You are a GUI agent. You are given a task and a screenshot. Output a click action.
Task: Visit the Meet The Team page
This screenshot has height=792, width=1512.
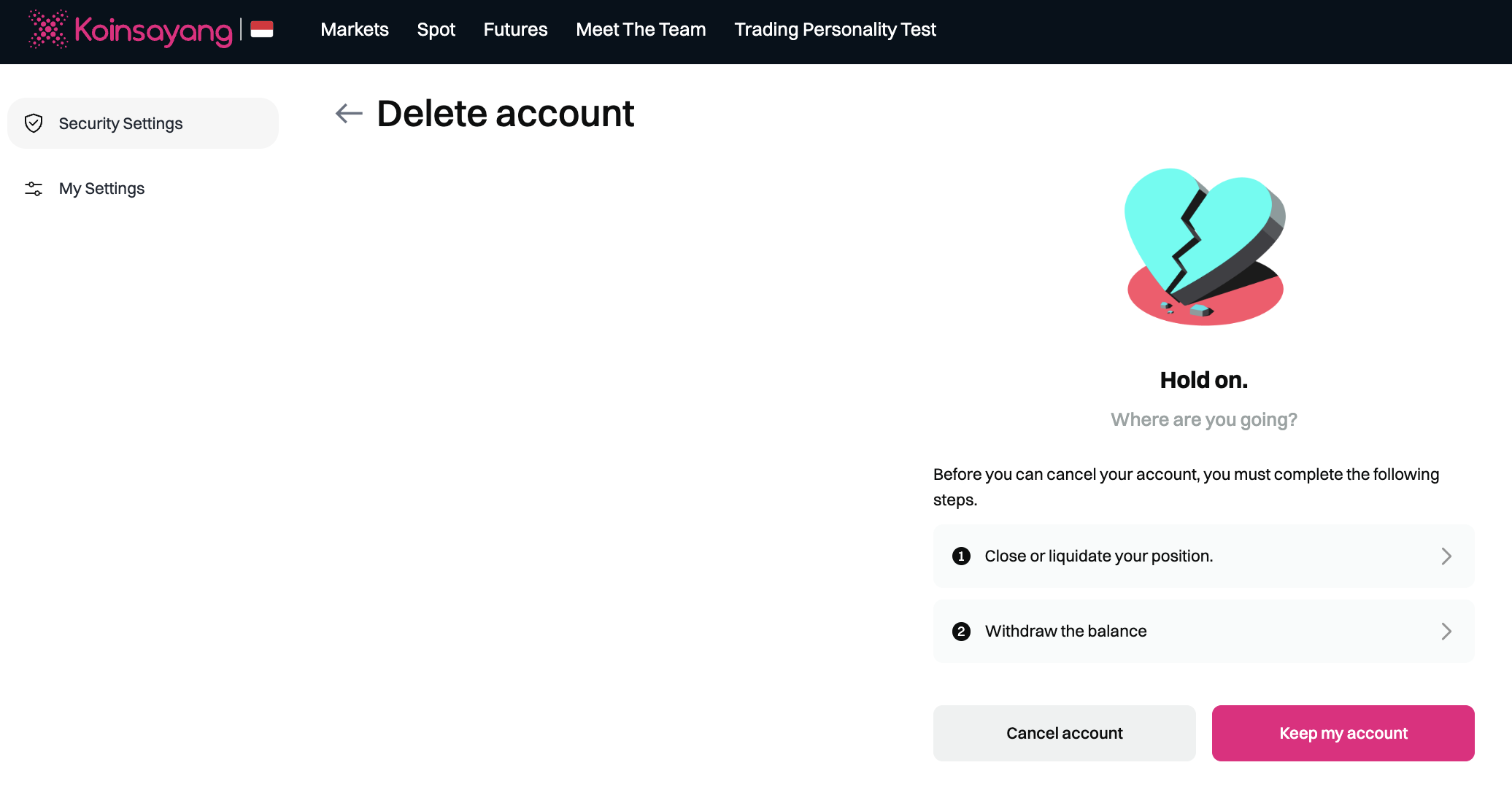coord(641,30)
